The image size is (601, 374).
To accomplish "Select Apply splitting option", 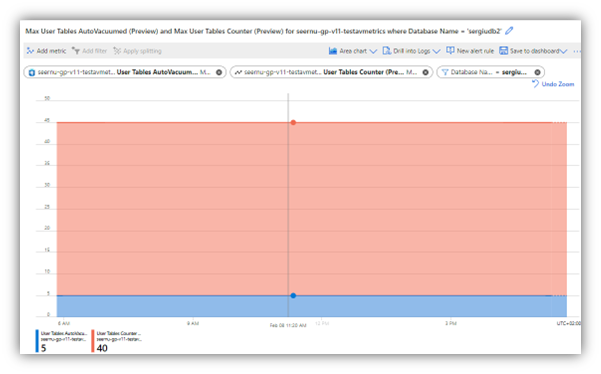I will (138, 51).
